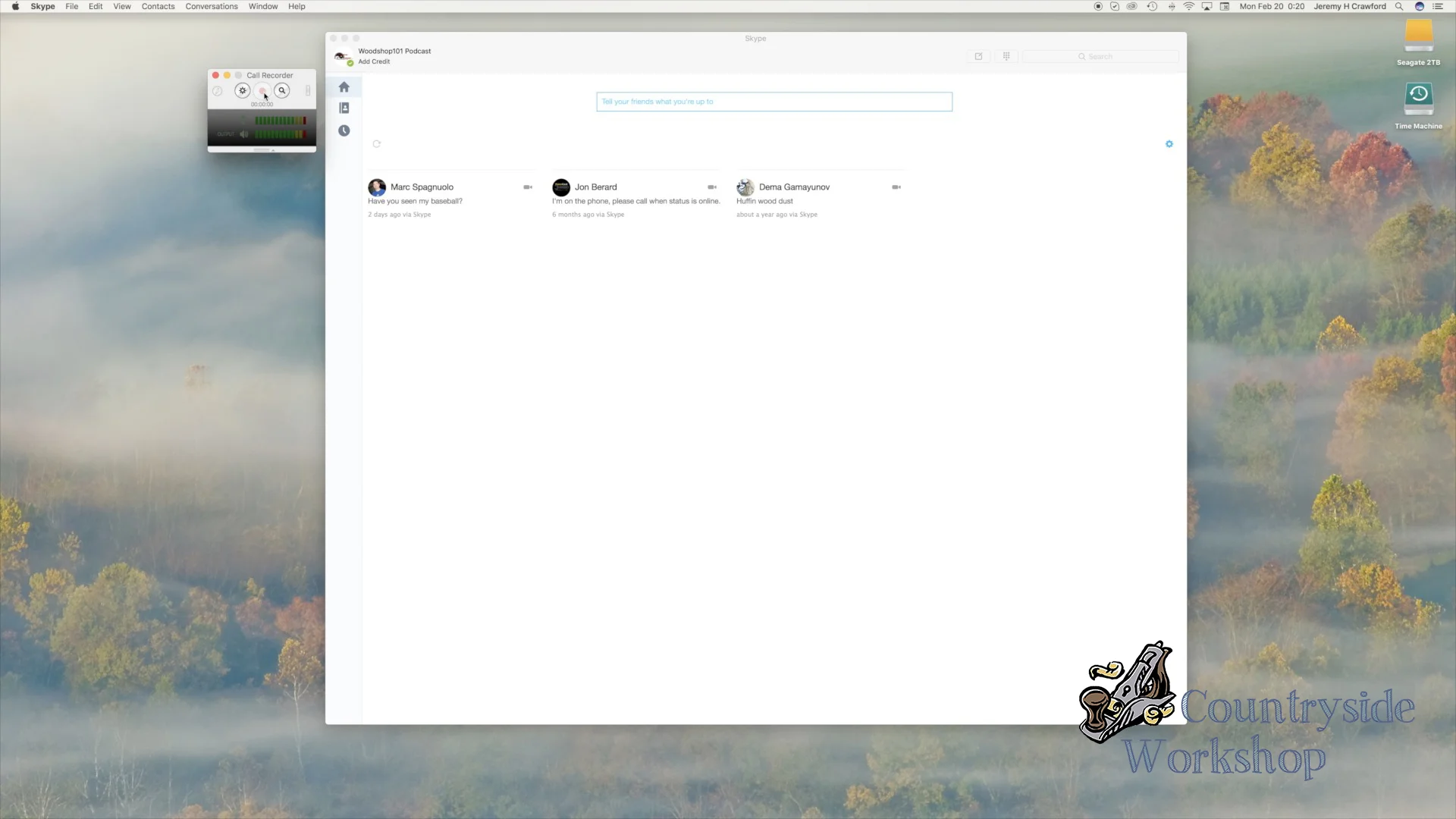Click 'Huffin wood dust' status text

(x=764, y=202)
